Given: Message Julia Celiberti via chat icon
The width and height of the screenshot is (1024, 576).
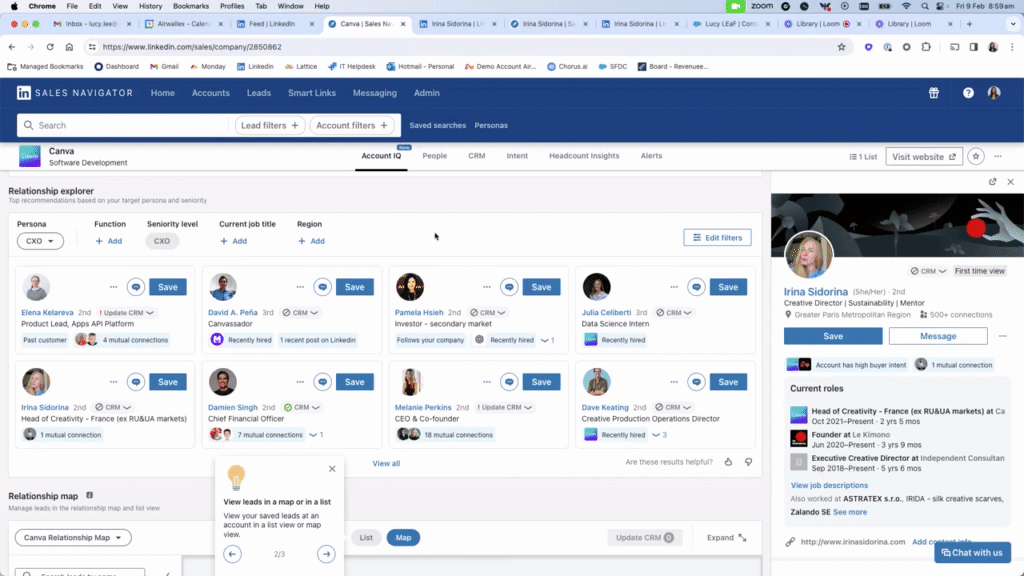Looking at the screenshot, I should click(x=696, y=287).
